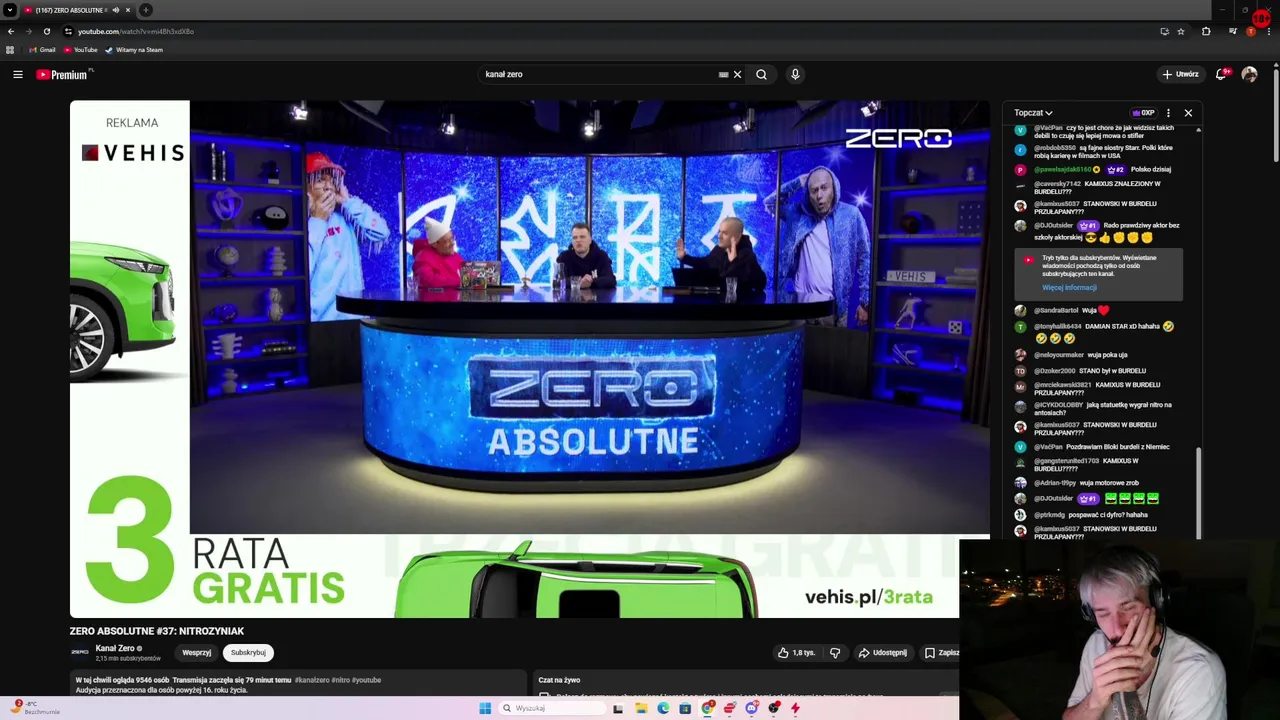The height and width of the screenshot is (720, 1280).
Task: Click the #kanałzero hashtag
Action: (x=312, y=680)
